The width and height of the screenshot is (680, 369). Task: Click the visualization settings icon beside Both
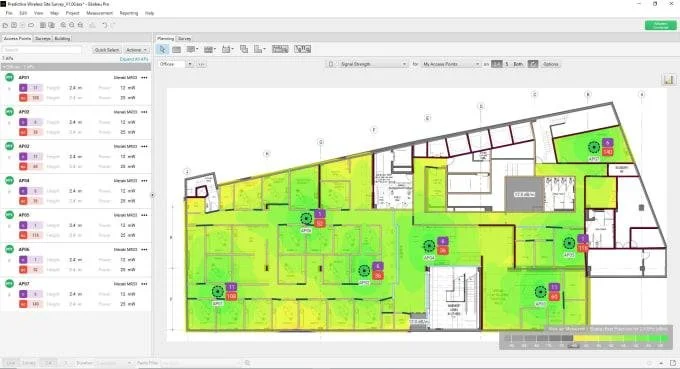[x=533, y=64]
